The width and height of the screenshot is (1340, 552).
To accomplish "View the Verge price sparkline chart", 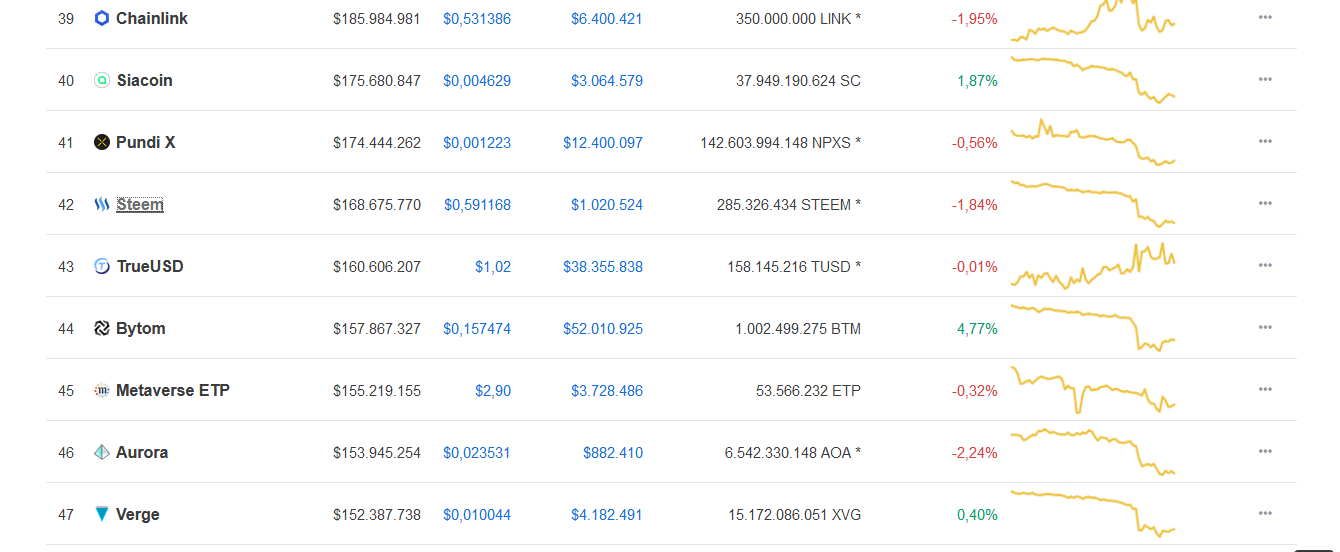I will 1093,514.
